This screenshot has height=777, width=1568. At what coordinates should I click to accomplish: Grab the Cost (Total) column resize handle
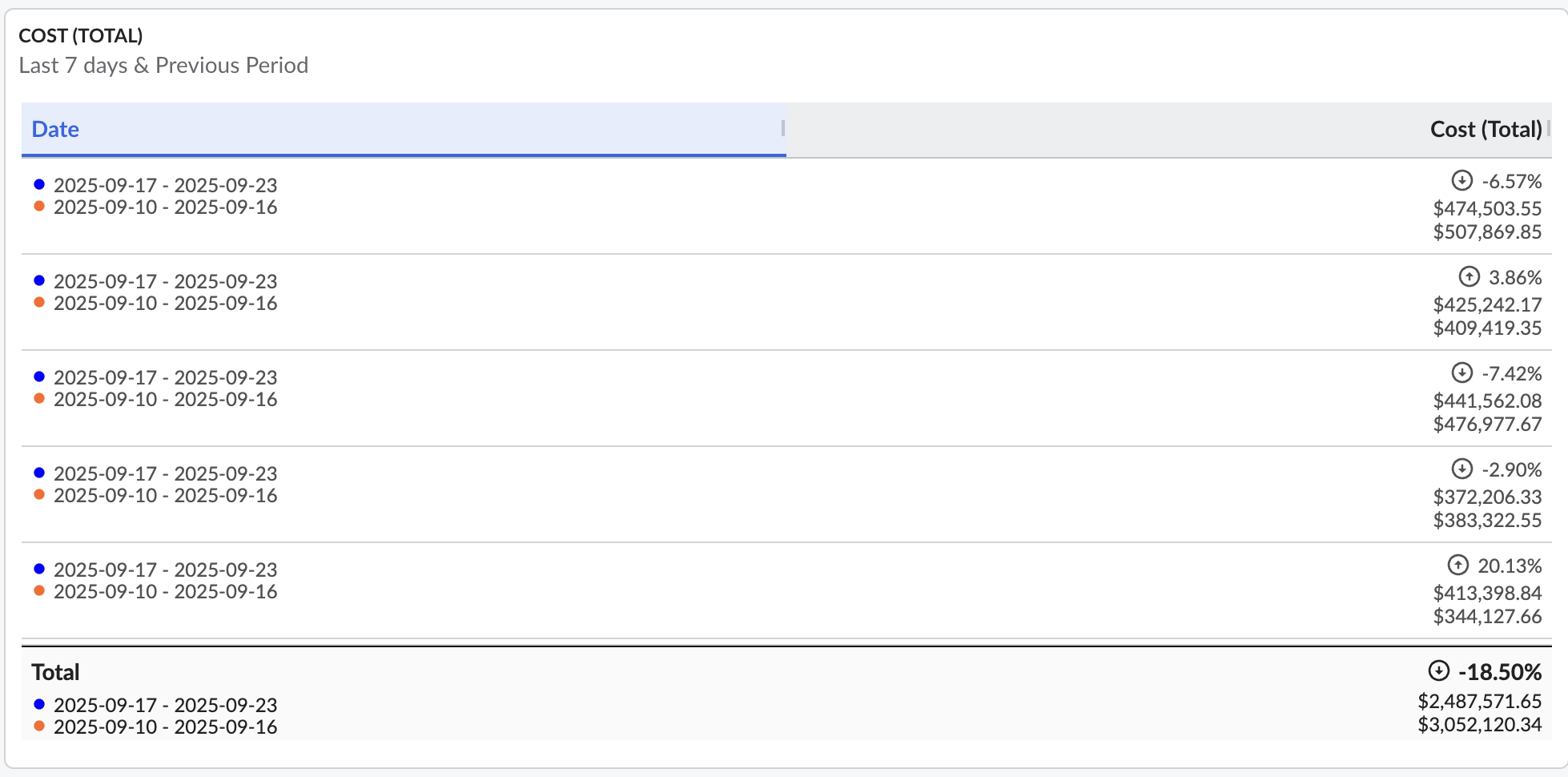click(x=1549, y=128)
